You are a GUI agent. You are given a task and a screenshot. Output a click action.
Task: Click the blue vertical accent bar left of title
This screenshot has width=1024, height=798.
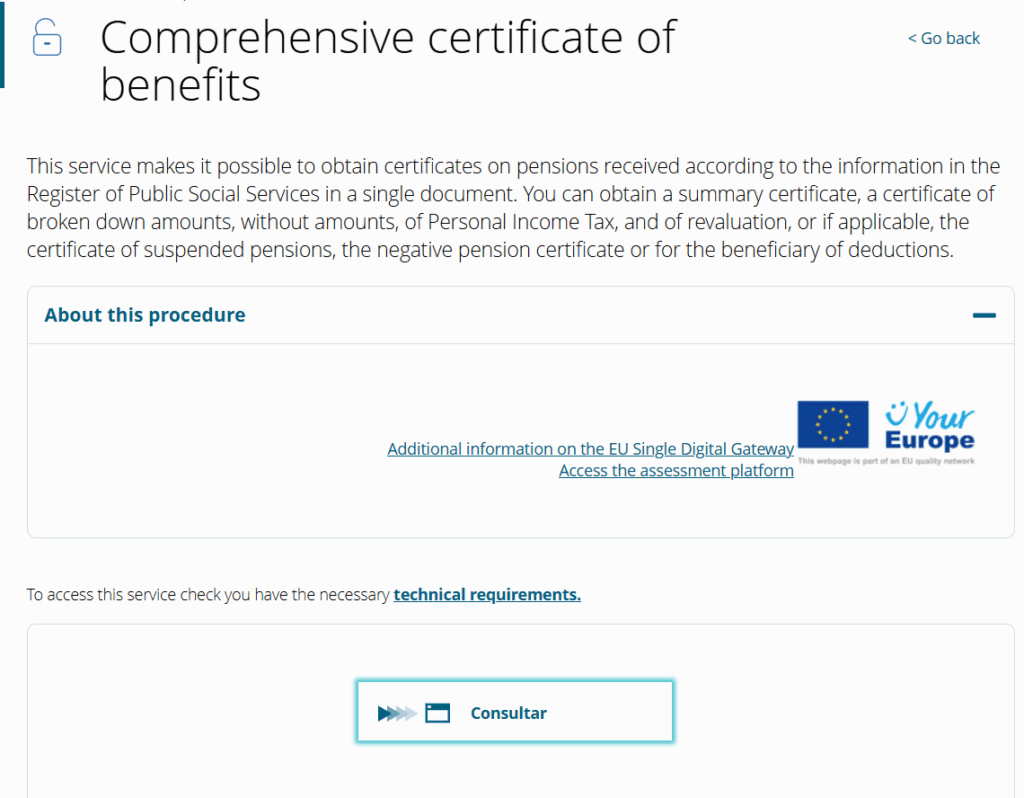click(3, 43)
